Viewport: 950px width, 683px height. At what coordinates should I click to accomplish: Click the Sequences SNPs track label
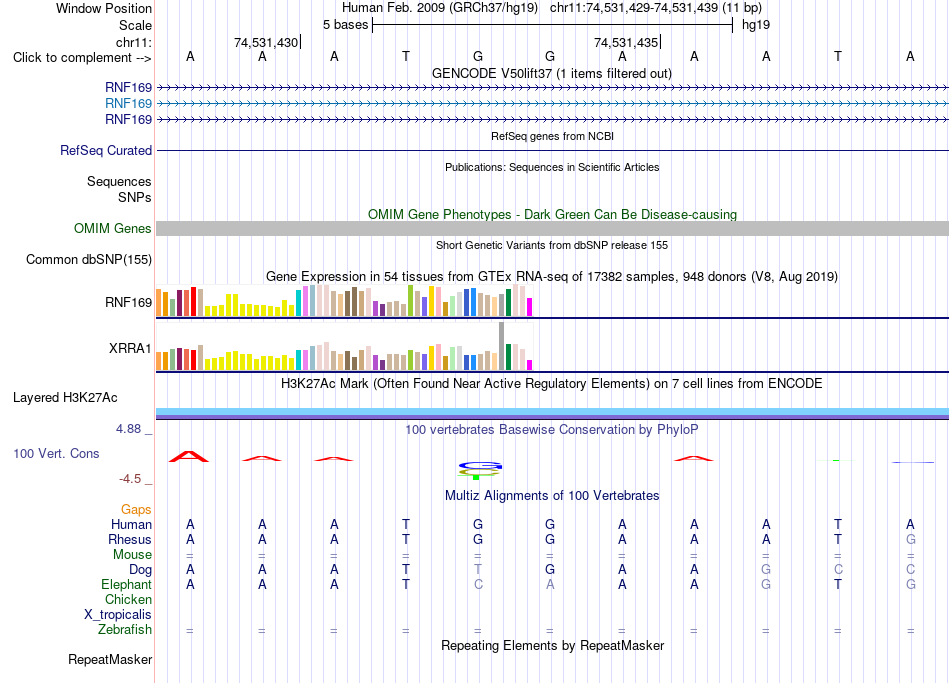click(x=119, y=189)
